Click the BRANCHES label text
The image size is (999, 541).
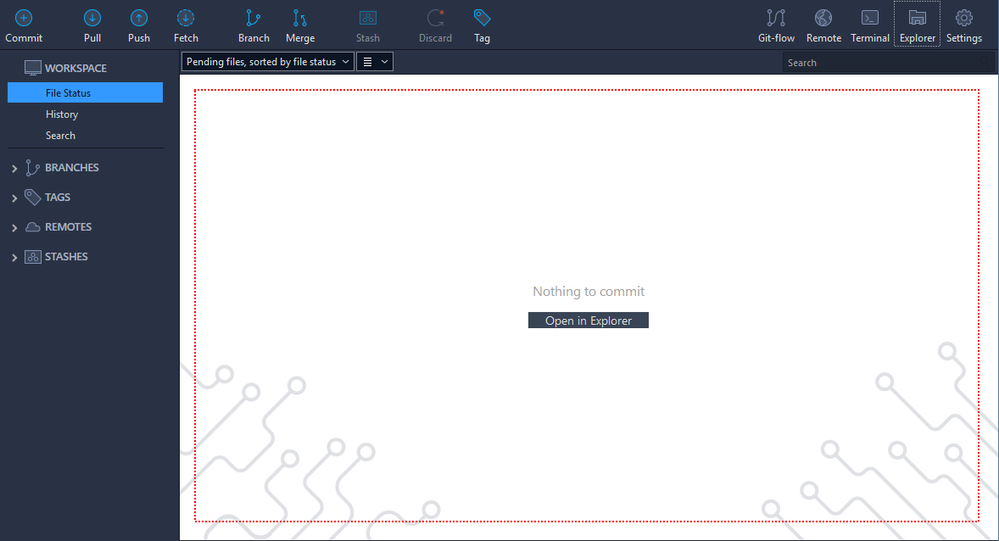click(x=71, y=168)
